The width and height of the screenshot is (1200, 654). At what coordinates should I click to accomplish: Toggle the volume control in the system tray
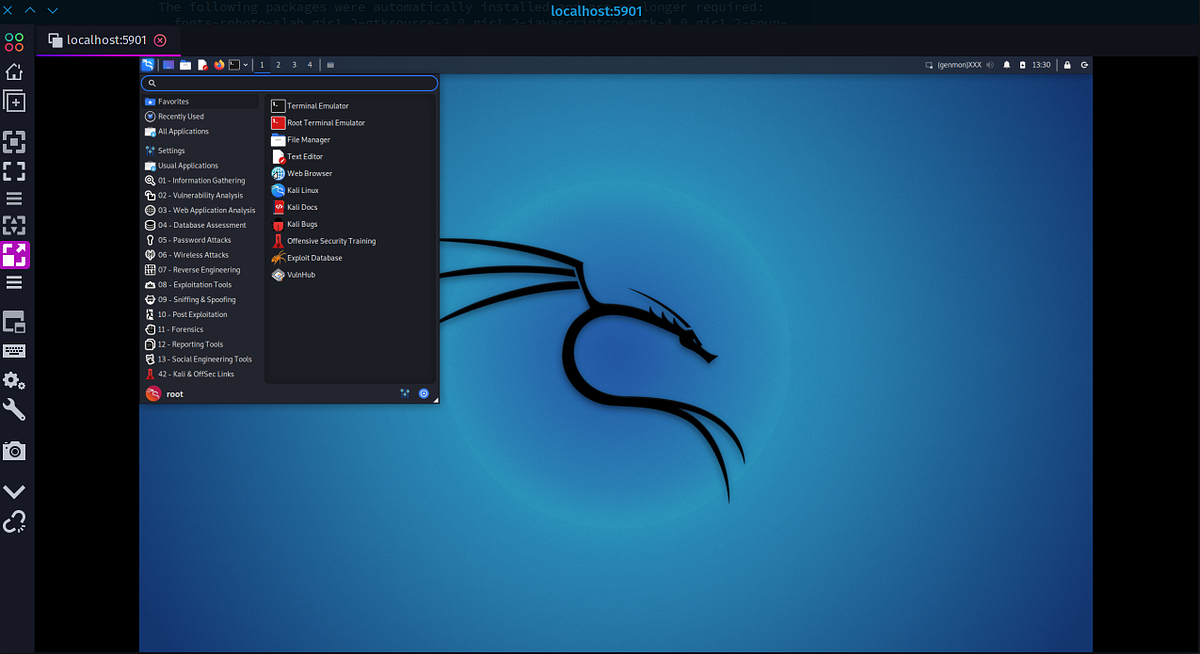pos(990,64)
